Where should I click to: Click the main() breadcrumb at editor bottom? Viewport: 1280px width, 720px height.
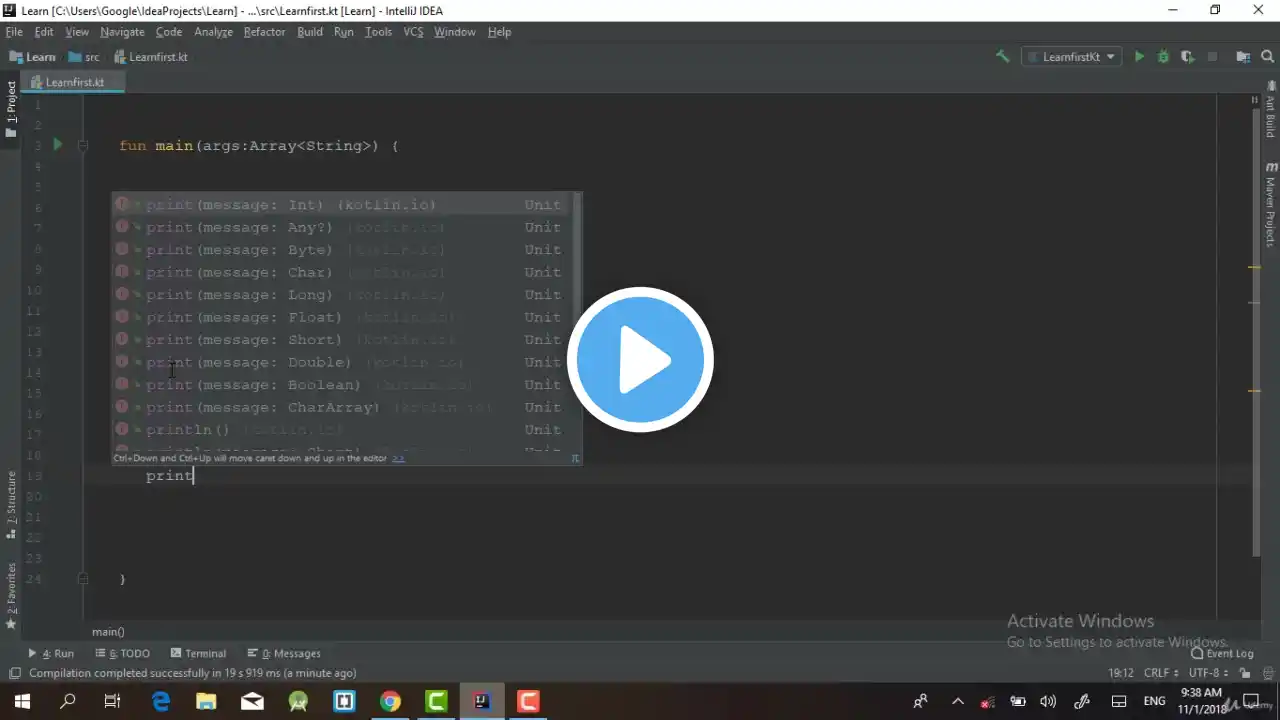(108, 632)
